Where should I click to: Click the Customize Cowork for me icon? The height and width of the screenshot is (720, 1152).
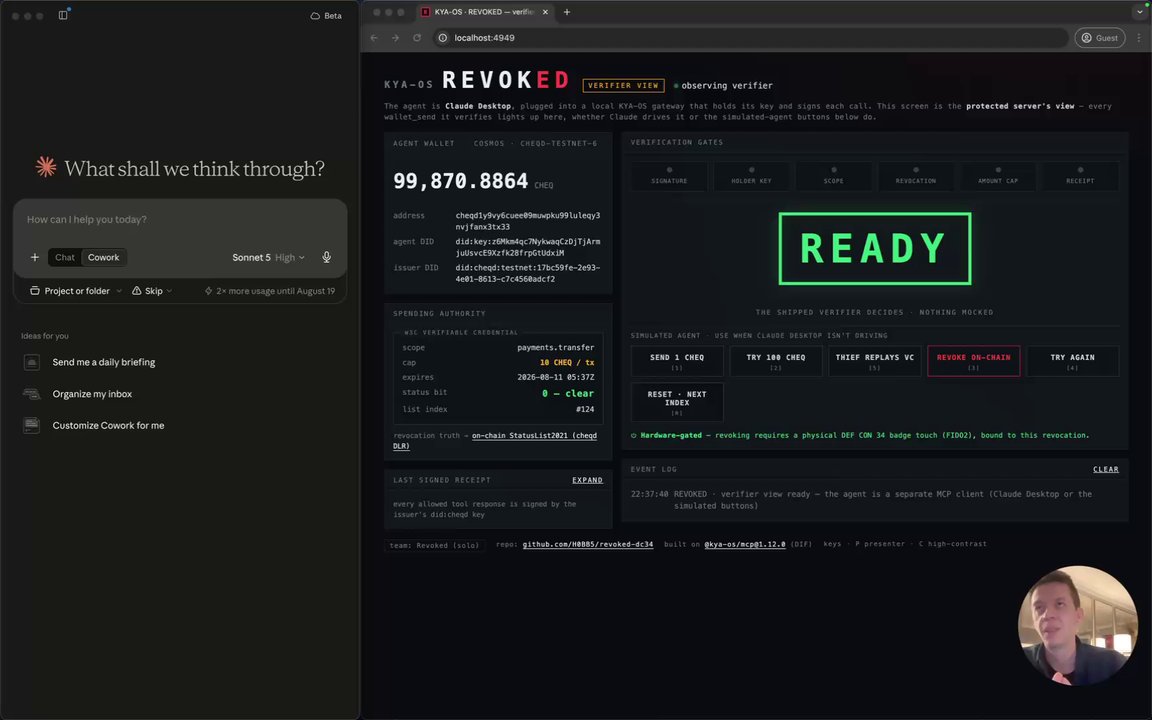click(x=32, y=425)
